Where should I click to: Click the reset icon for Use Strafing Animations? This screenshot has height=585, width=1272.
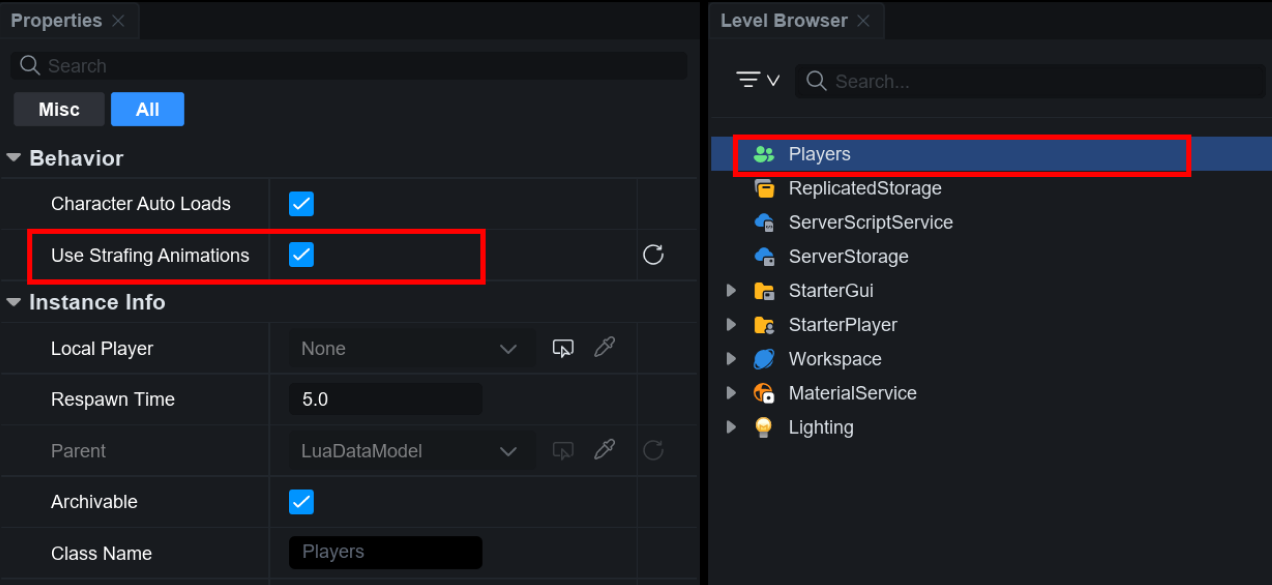point(653,255)
